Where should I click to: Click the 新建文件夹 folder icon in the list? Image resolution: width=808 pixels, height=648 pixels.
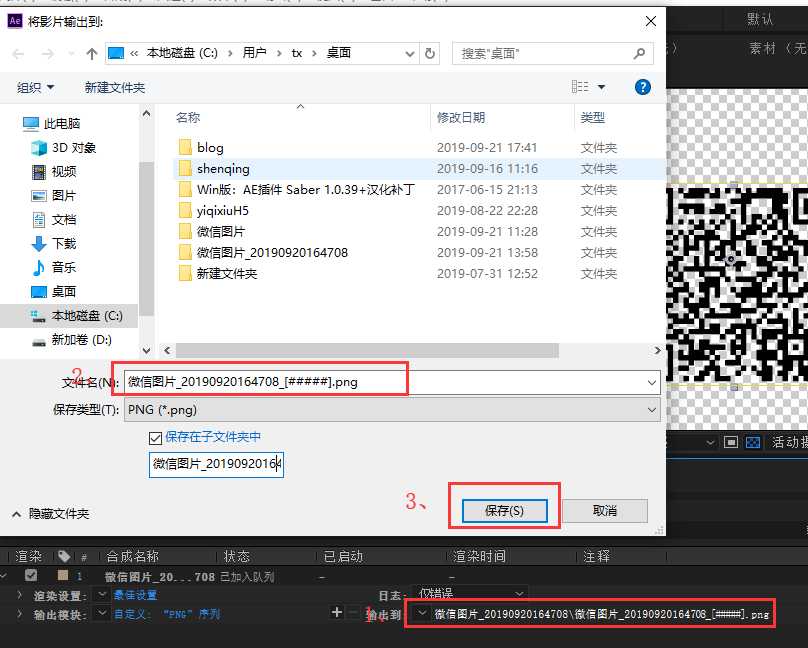coord(185,273)
